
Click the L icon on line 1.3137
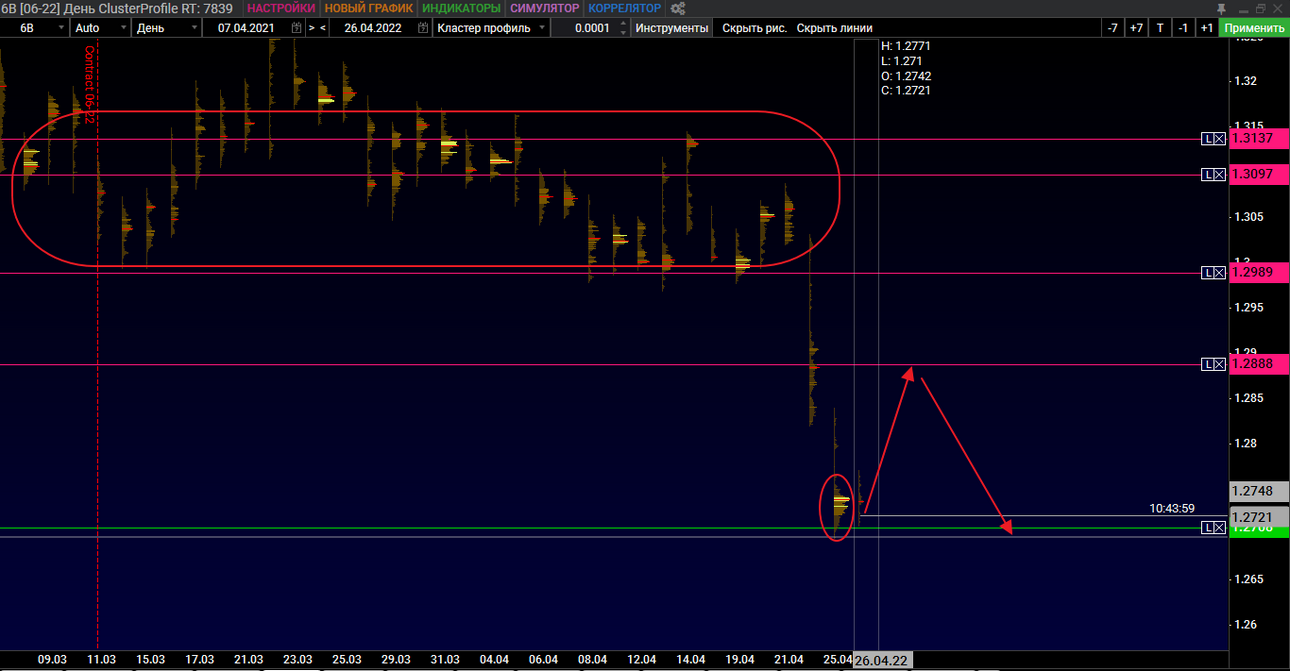[x=1207, y=139]
